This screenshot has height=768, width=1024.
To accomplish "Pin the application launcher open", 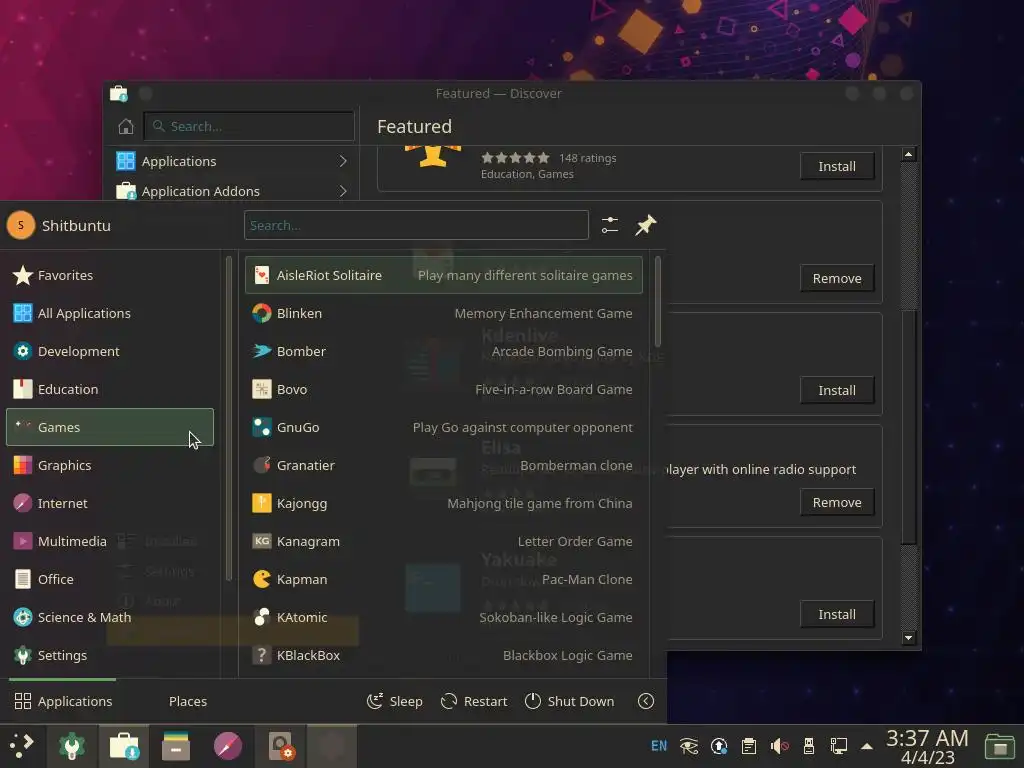I will [x=646, y=225].
